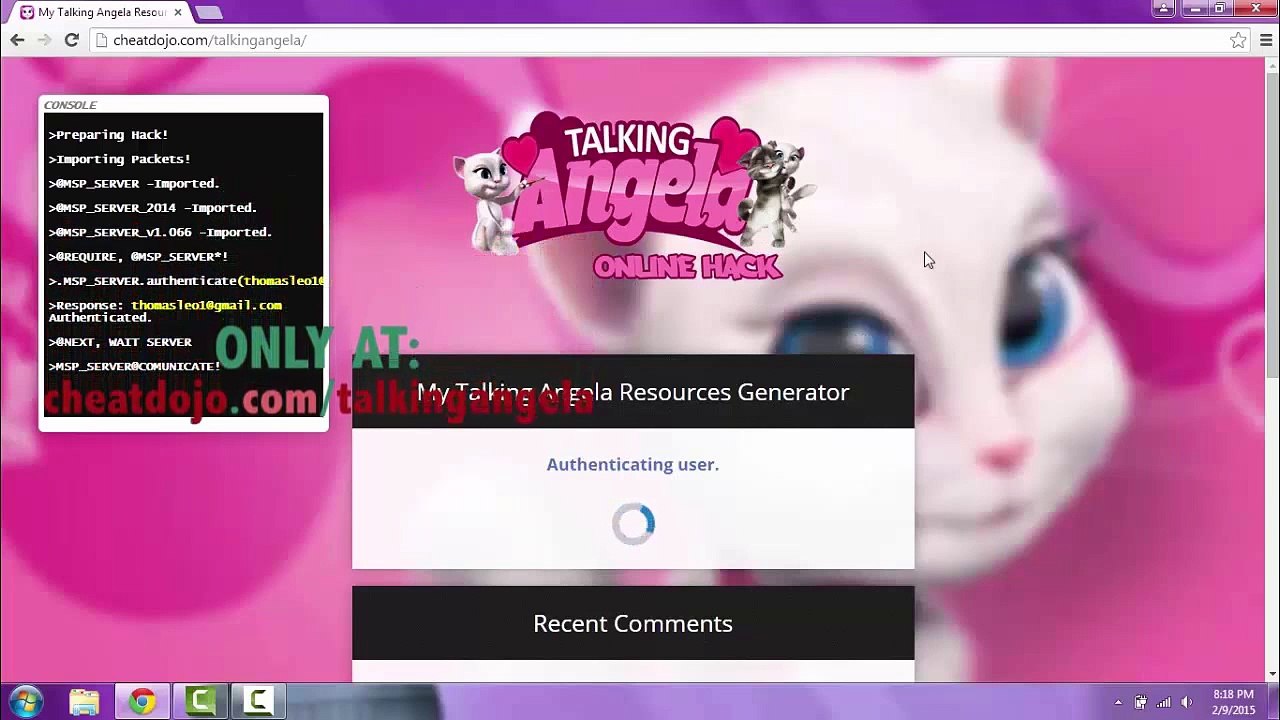Screen dimensions: 1280x720
Task: Show hidden system tray icons
Action: (x=1118, y=702)
